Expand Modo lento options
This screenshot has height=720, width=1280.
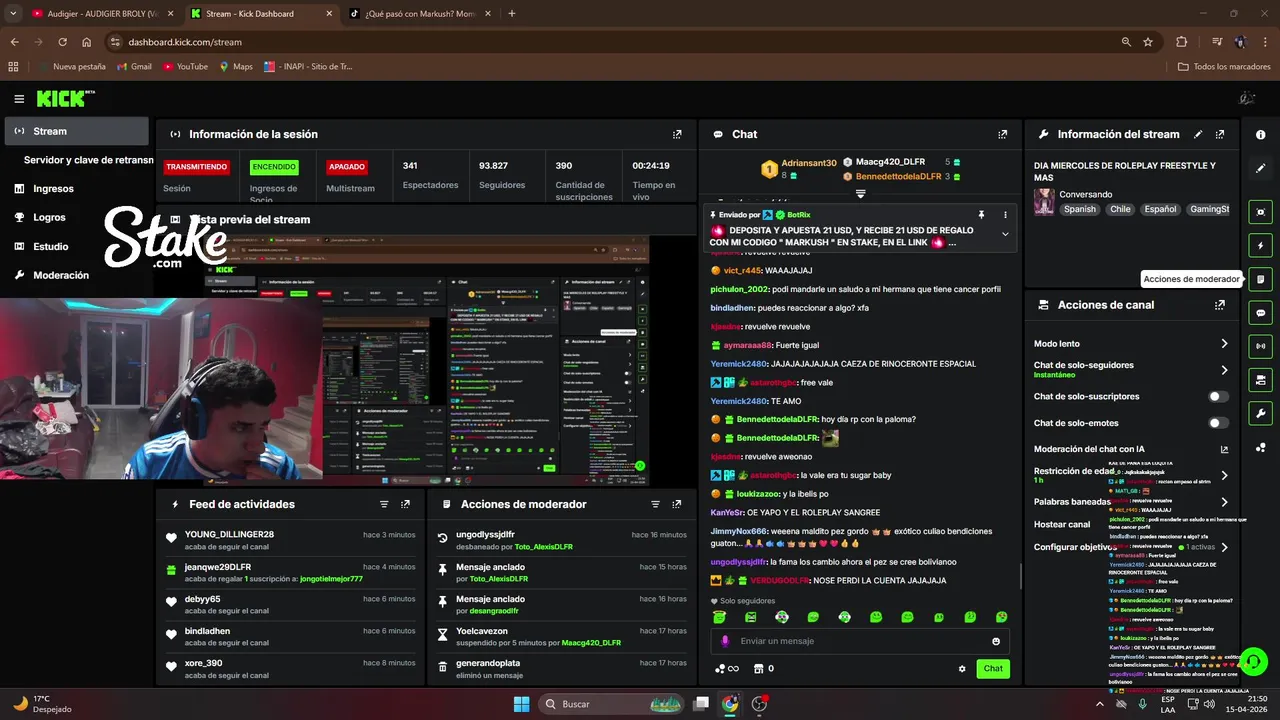(1224, 344)
